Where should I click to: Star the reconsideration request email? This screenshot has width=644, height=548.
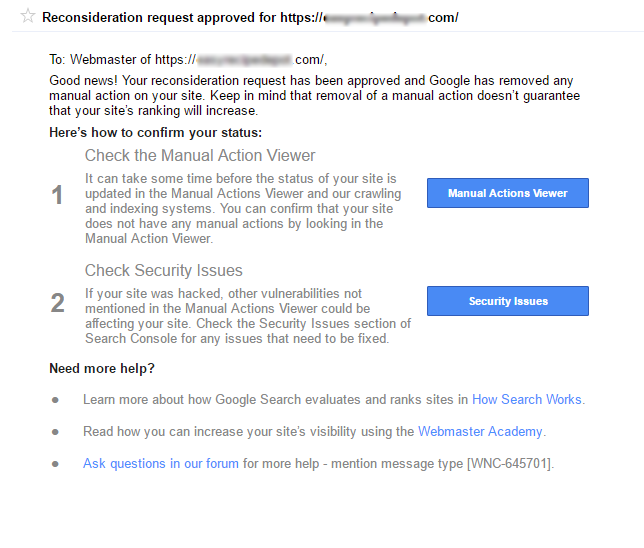click(28, 16)
